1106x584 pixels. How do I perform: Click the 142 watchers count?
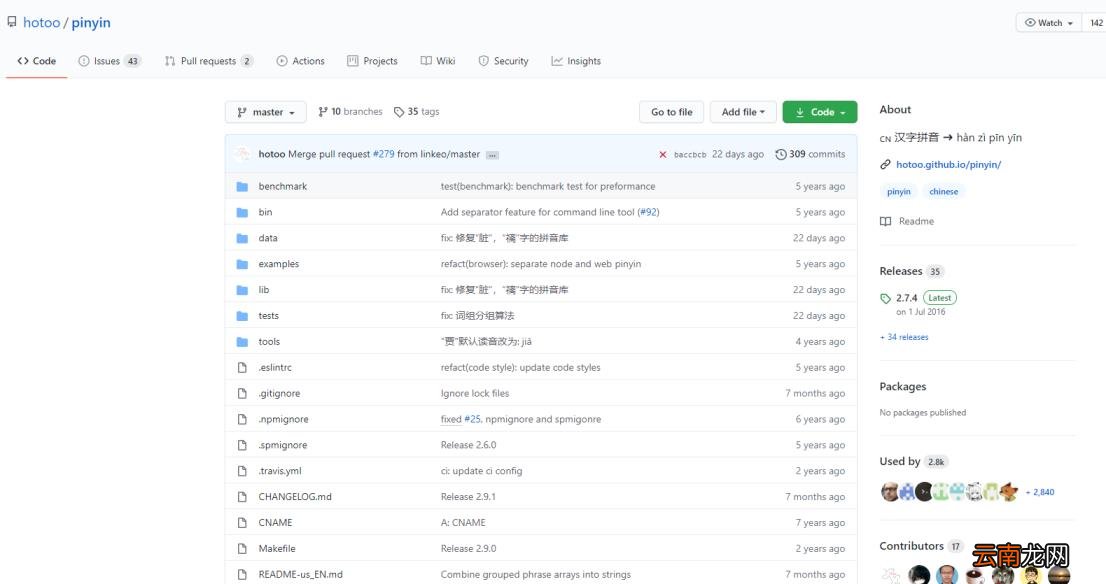pyautogui.click(x=1095, y=23)
